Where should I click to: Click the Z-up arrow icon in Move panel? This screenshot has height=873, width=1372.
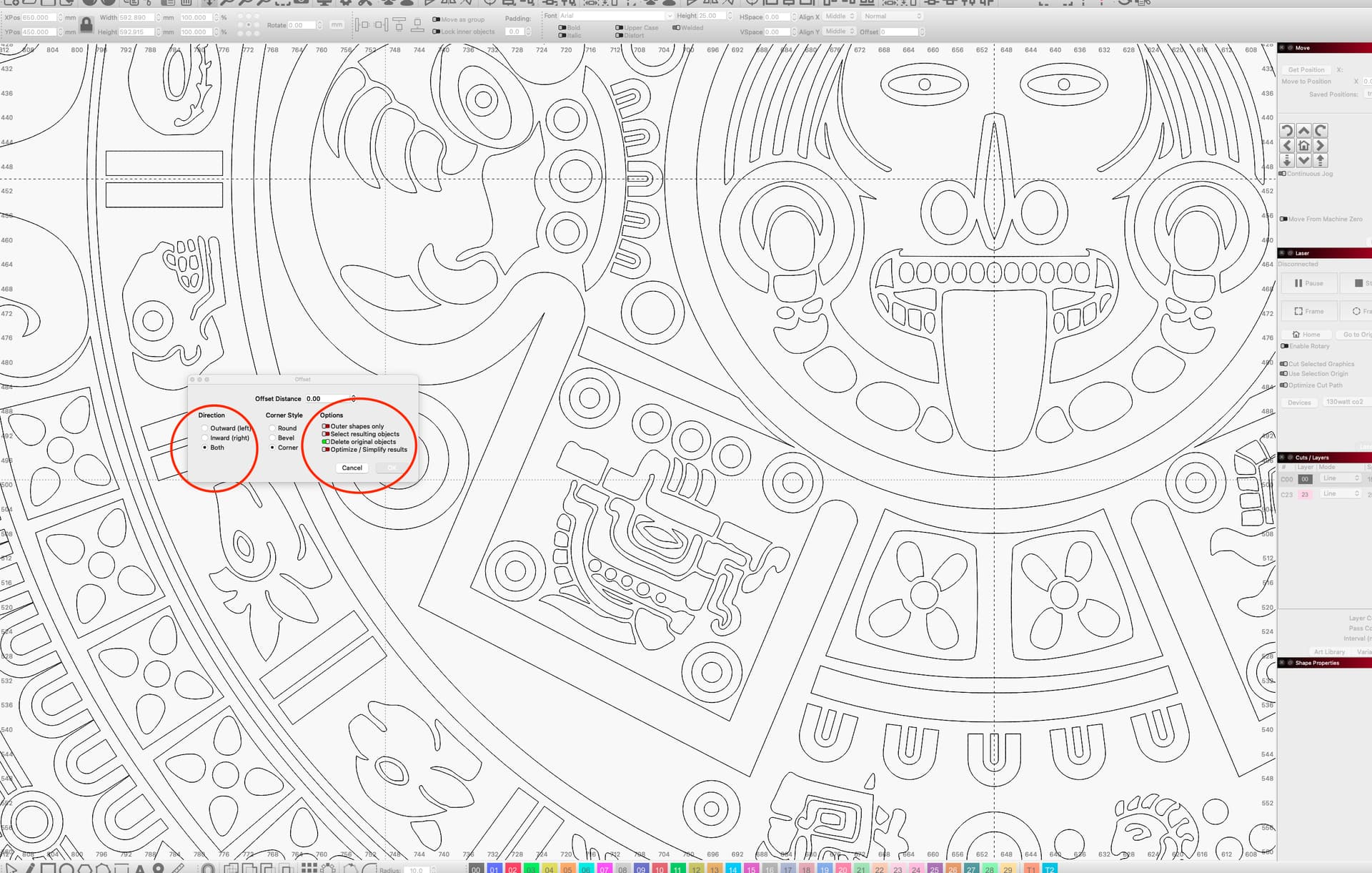coord(1320,160)
